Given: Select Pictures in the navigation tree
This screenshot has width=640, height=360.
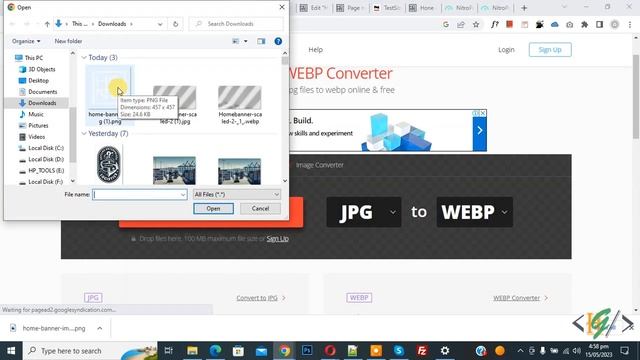Looking at the screenshot, I should [38, 126].
